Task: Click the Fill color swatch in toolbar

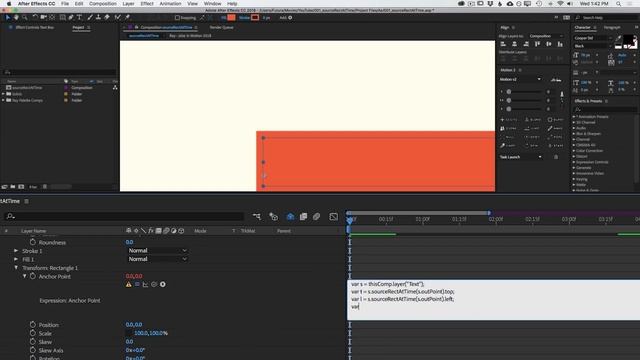Action: [231, 18]
